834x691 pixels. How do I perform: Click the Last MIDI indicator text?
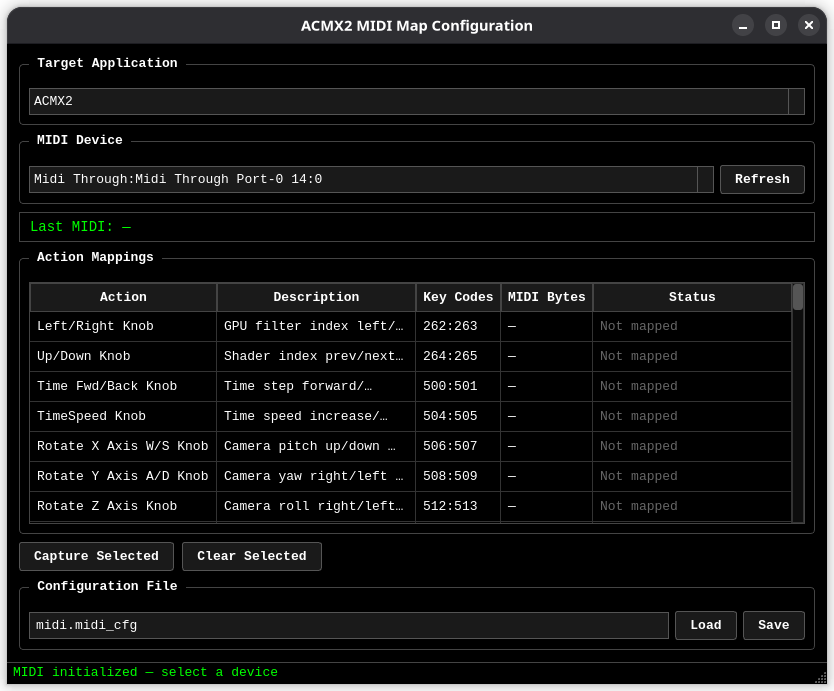(x=80, y=227)
